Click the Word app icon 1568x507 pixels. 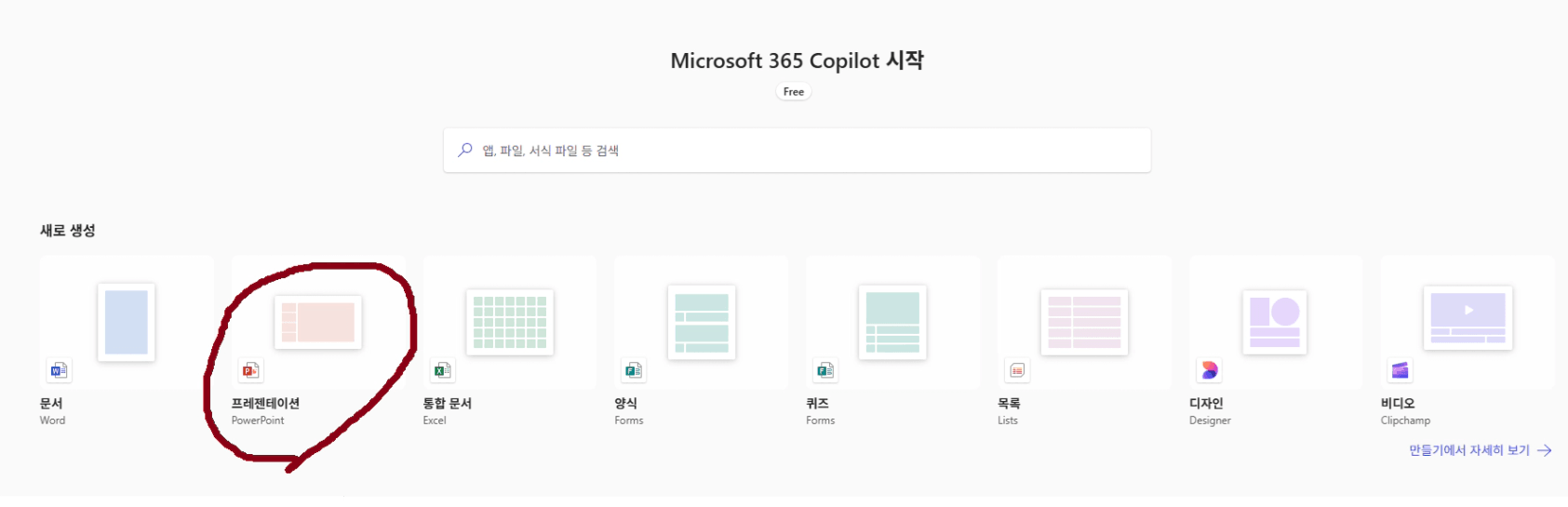click(60, 370)
